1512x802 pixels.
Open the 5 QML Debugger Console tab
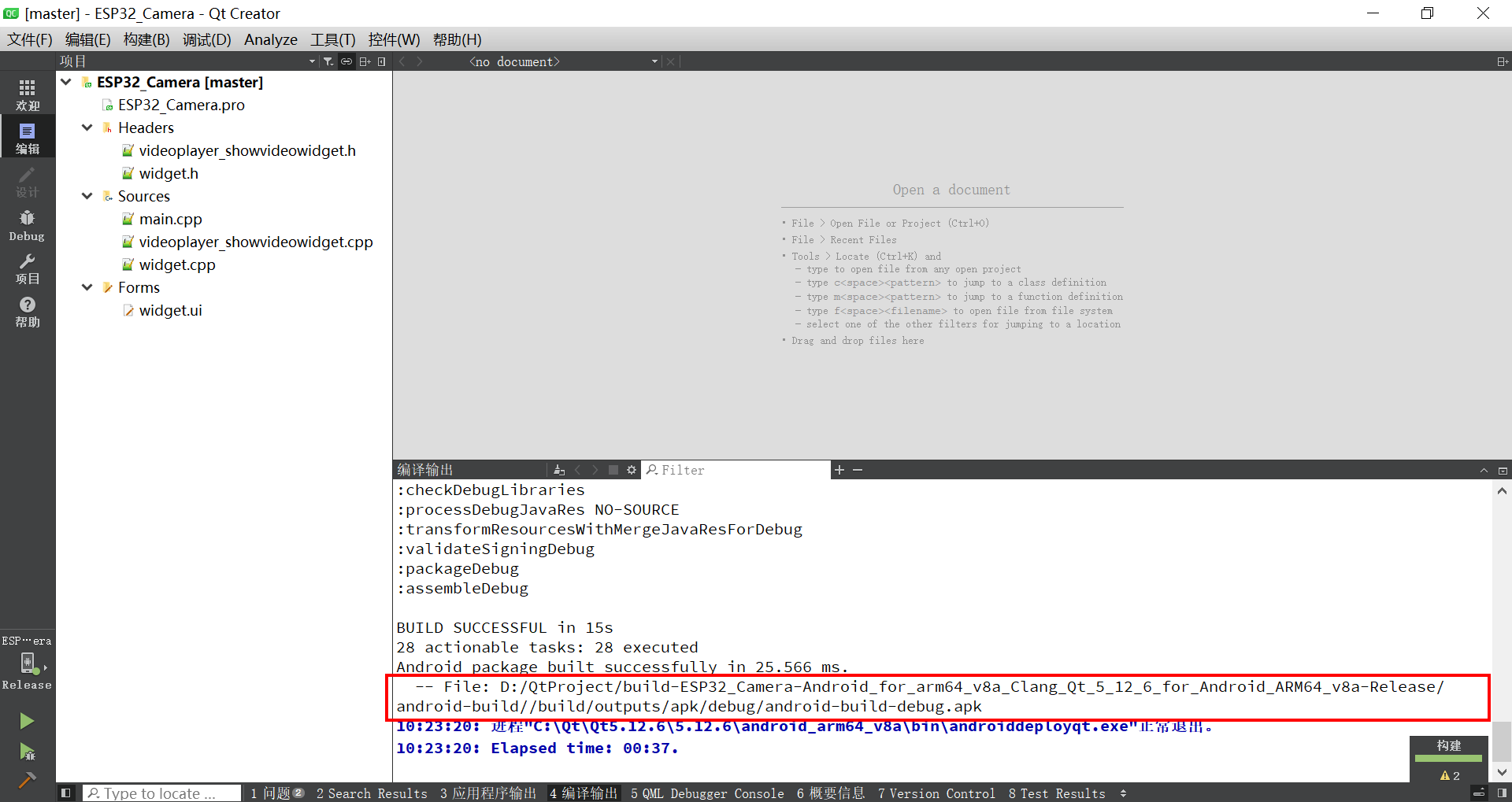[707, 793]
